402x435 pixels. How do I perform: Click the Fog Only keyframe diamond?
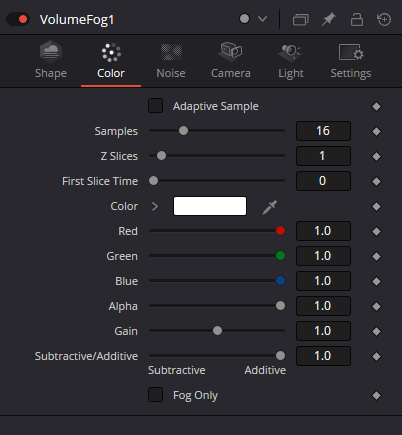376,396
